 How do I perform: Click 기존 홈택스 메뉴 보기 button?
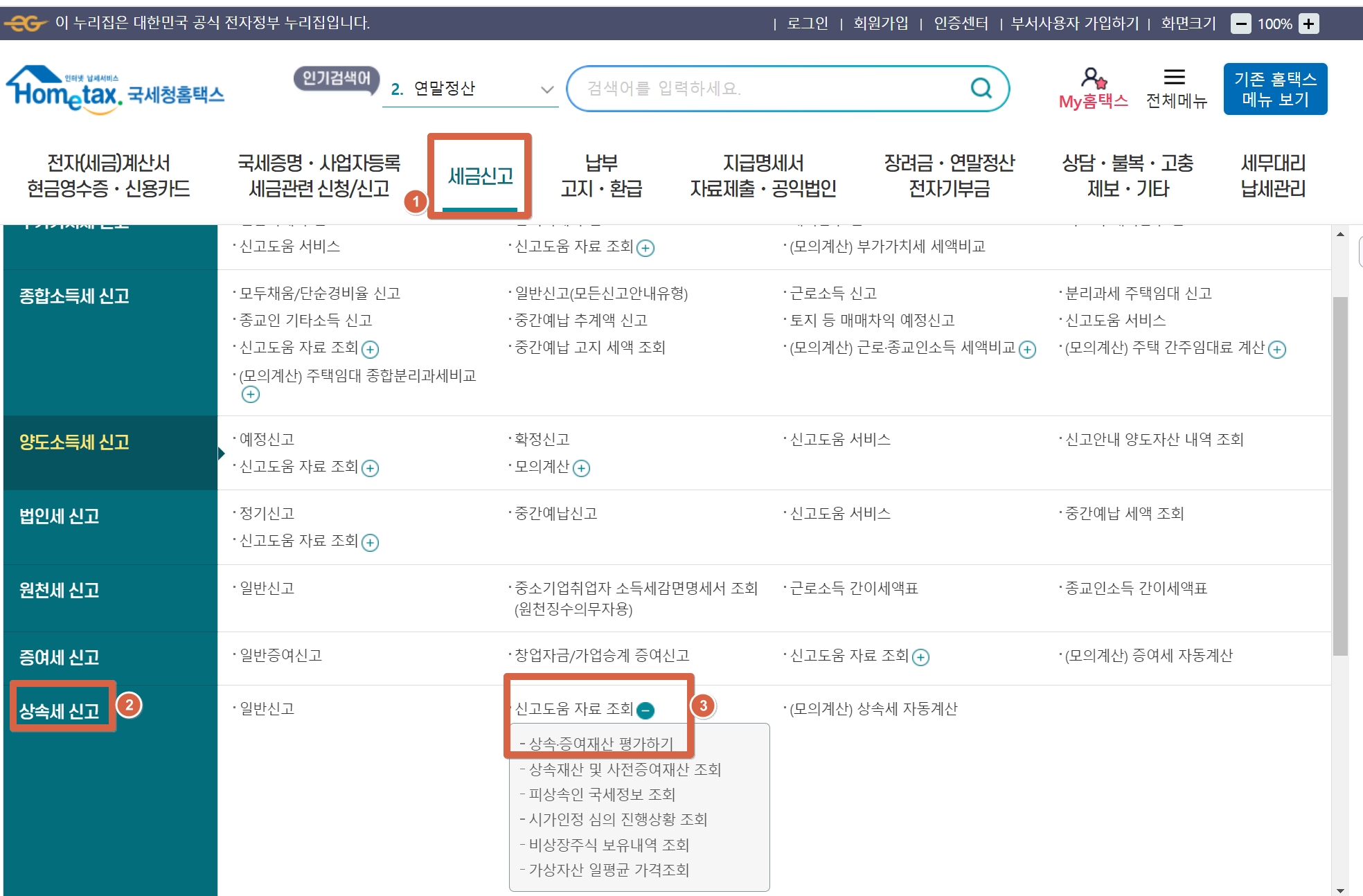tap(1274, 89)
